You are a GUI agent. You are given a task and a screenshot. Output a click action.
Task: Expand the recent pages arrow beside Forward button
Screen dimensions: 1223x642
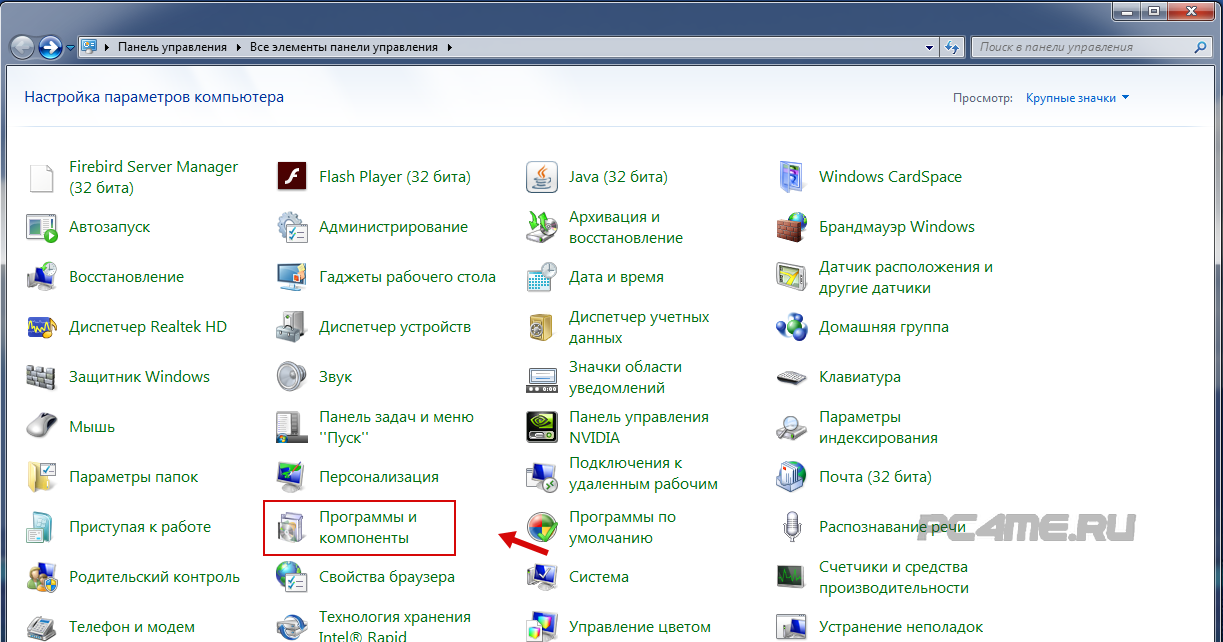[x=70, y=47]
